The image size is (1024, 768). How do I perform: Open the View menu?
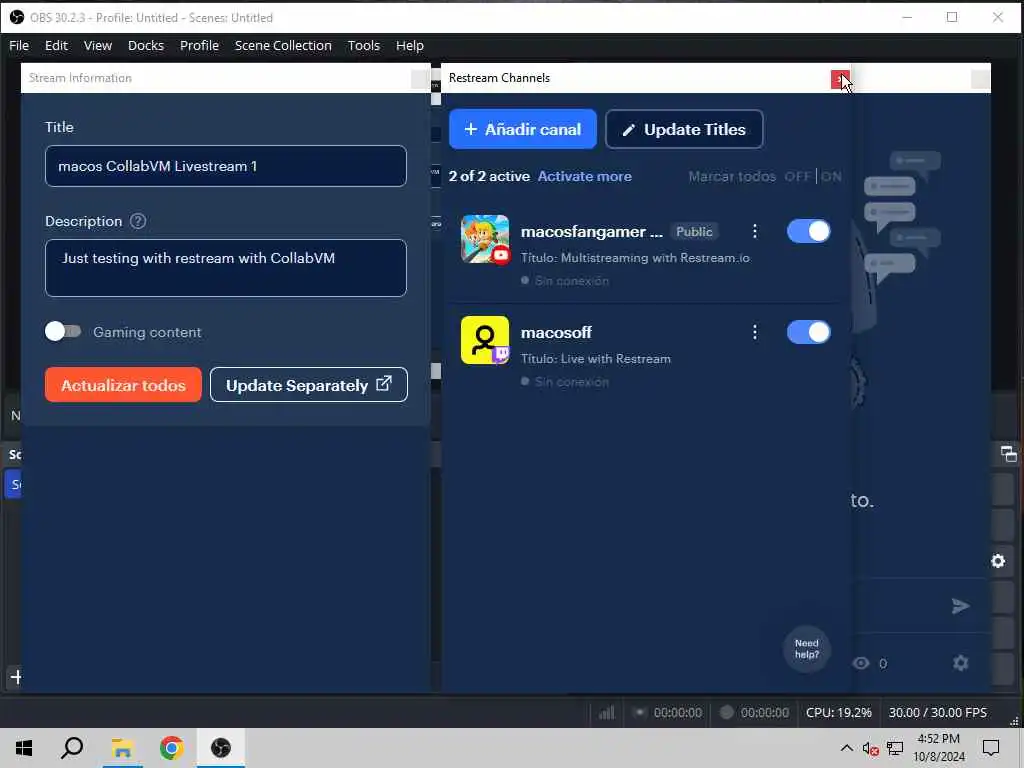pos(97,46)
